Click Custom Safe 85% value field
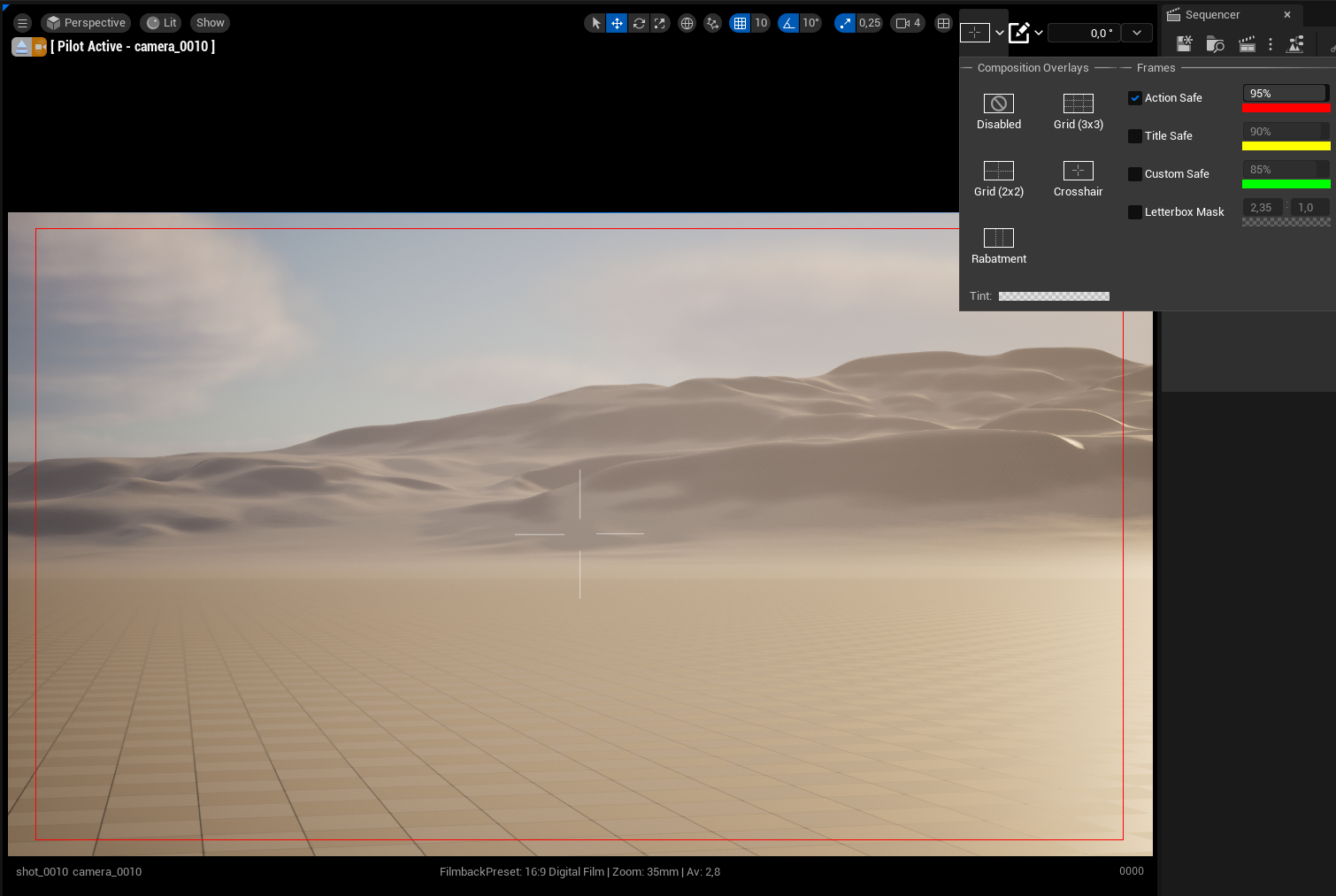The width and height of the screenshot is (1336, 896). pyautogui.click(x=1286, y=170)
